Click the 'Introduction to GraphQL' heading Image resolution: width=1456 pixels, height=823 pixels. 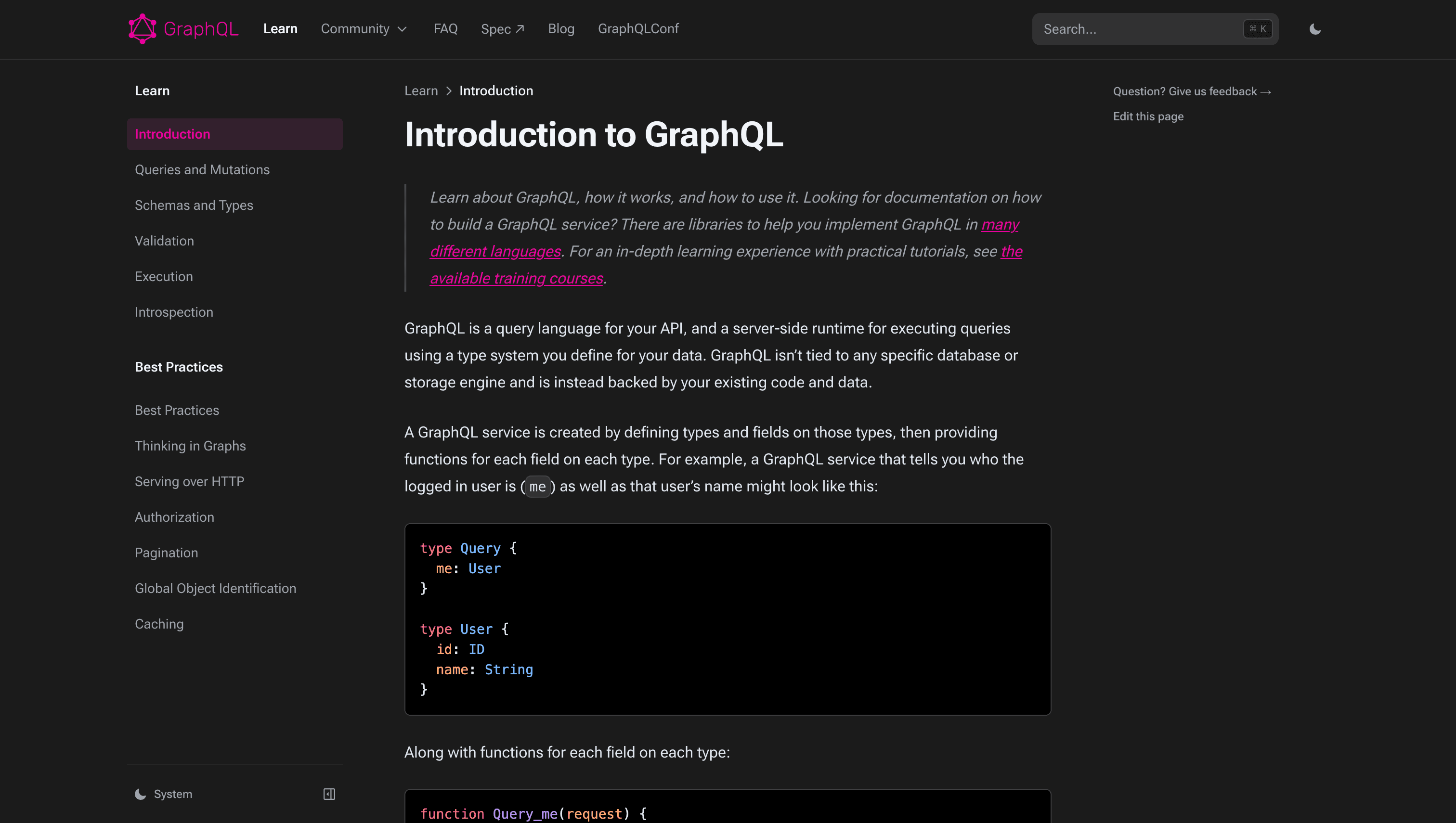pyautogui.click(x=594, y=135)
